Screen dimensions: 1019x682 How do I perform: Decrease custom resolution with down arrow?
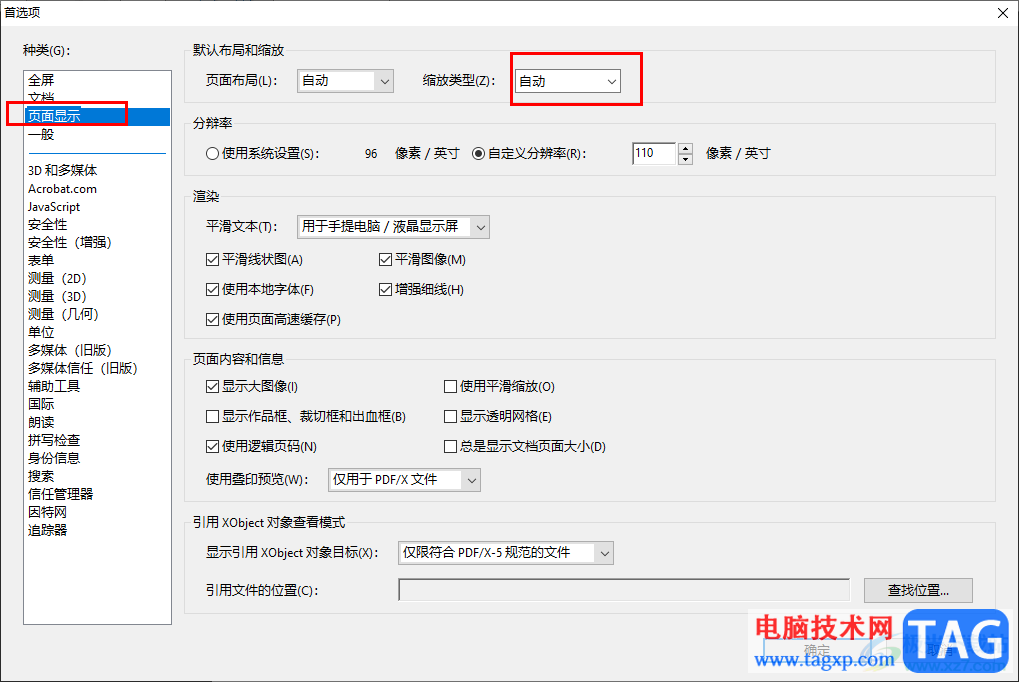685,159
